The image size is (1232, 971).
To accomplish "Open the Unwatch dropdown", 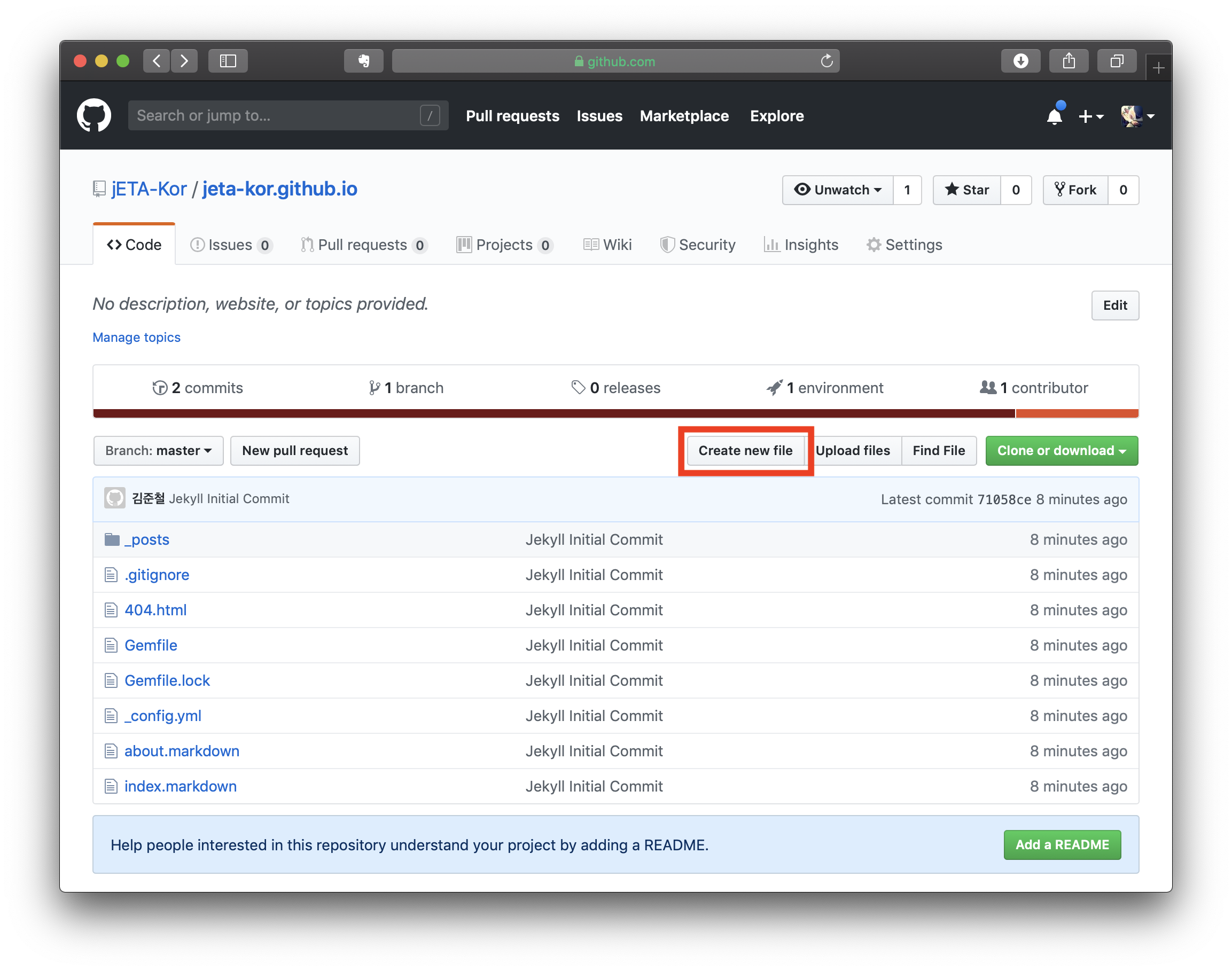I will 838,190.
